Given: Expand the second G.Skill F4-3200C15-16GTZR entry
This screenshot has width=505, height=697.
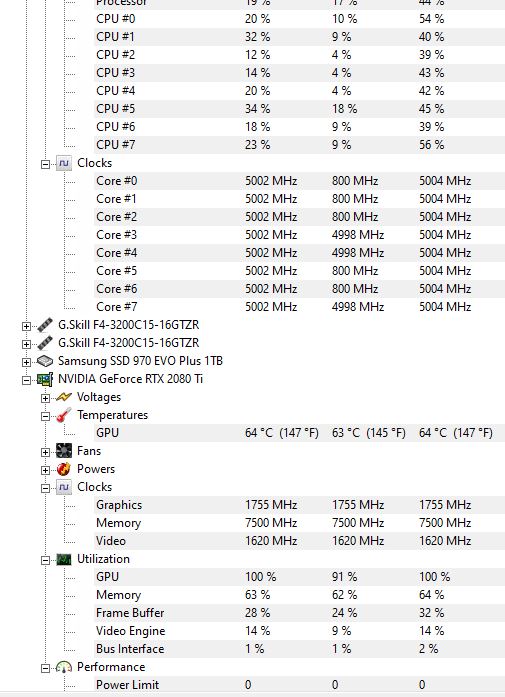Looking at the screenshot, I should pos(26,344).
